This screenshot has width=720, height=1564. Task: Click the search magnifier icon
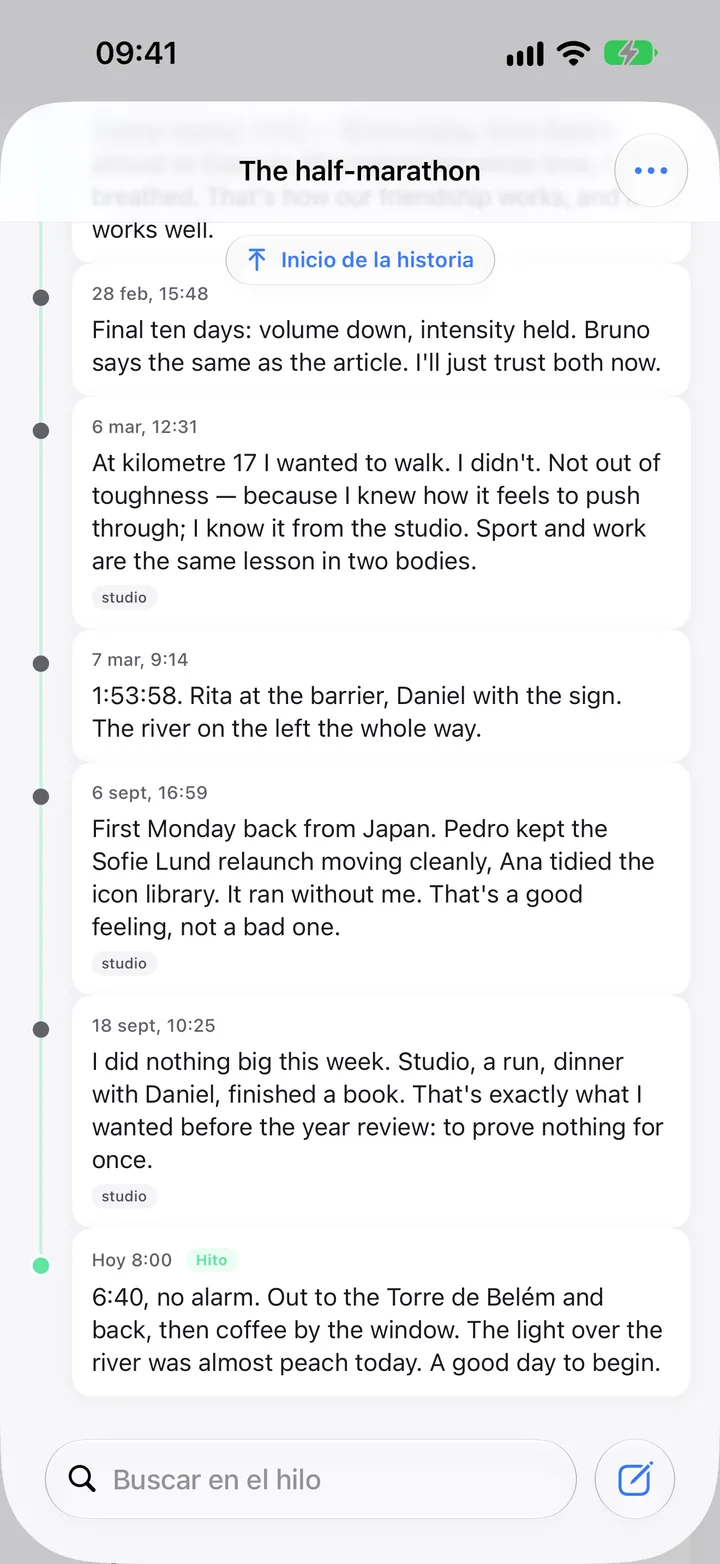point(82,1479)
